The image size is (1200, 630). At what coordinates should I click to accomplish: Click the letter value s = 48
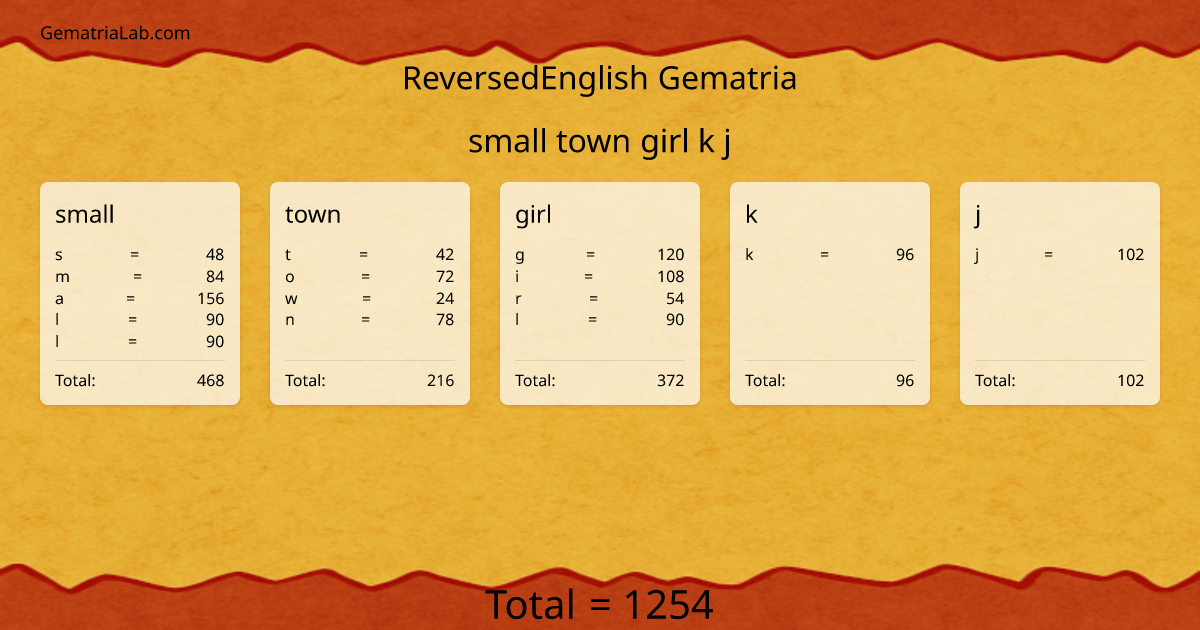tap(140, 254)
